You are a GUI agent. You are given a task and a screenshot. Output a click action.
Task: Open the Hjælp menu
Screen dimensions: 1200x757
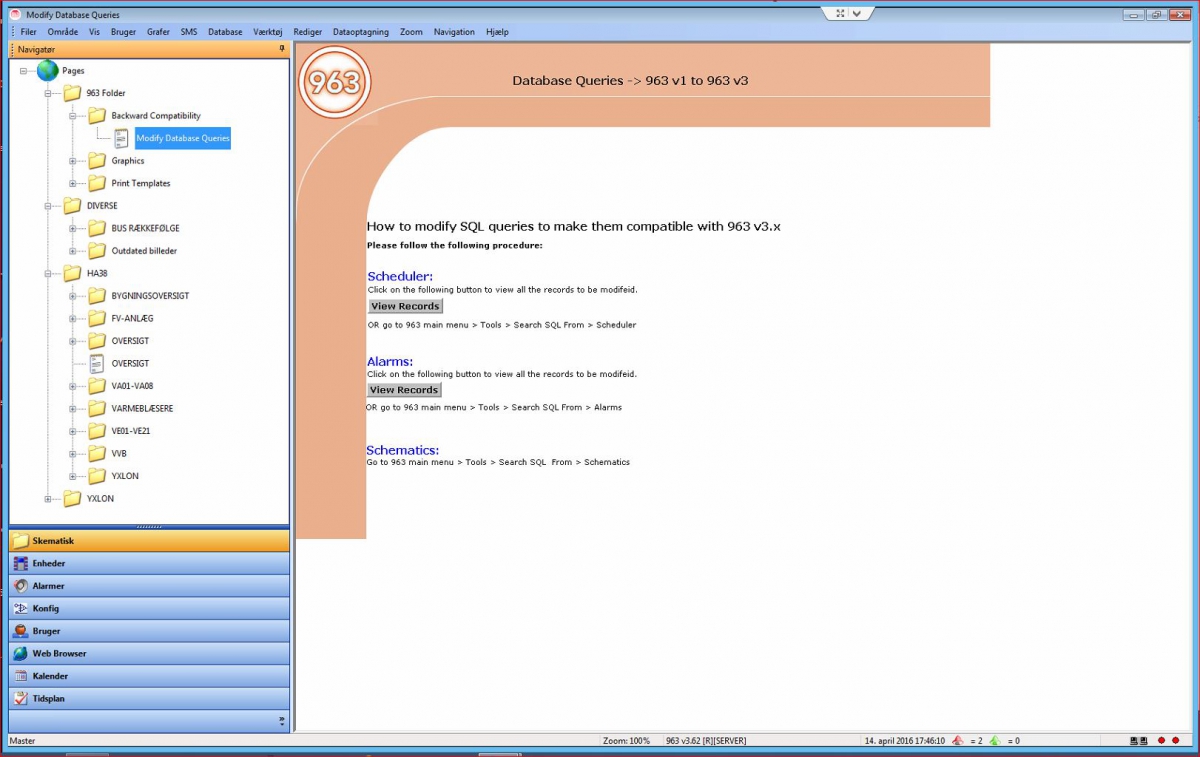click(x=497, y=32)
